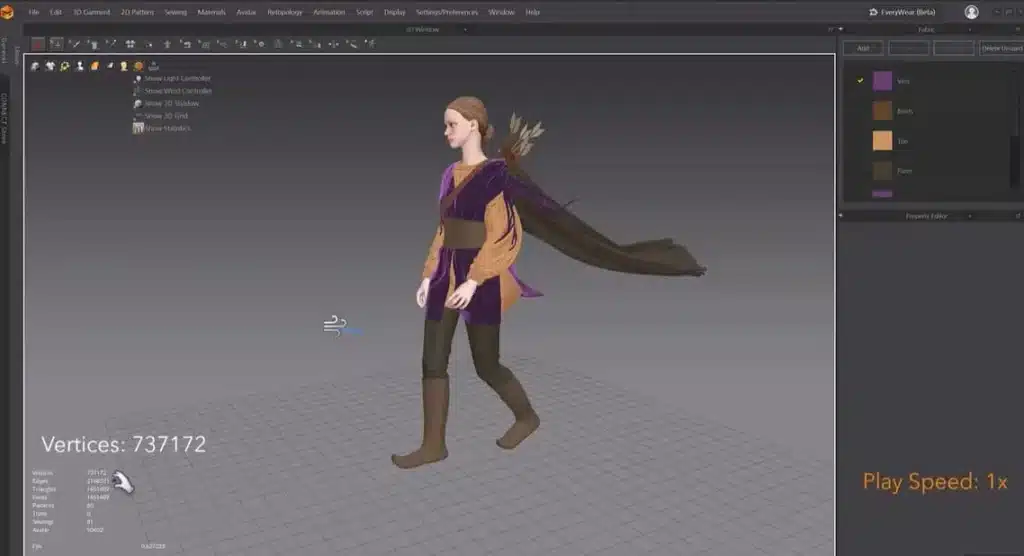Open the 3D Window header dropdown arrow
Screen dimensions: 1024x556
coord(465,29)
